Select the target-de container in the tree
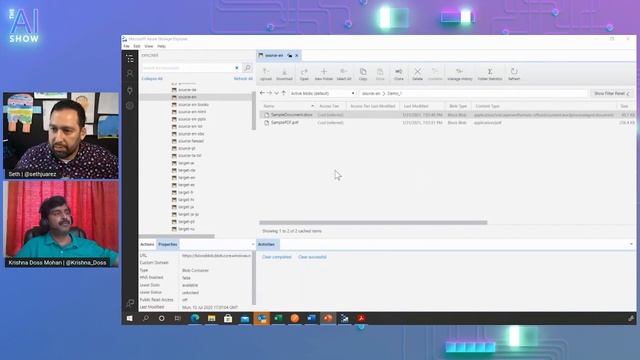The image size is (640, 360). 187,170
